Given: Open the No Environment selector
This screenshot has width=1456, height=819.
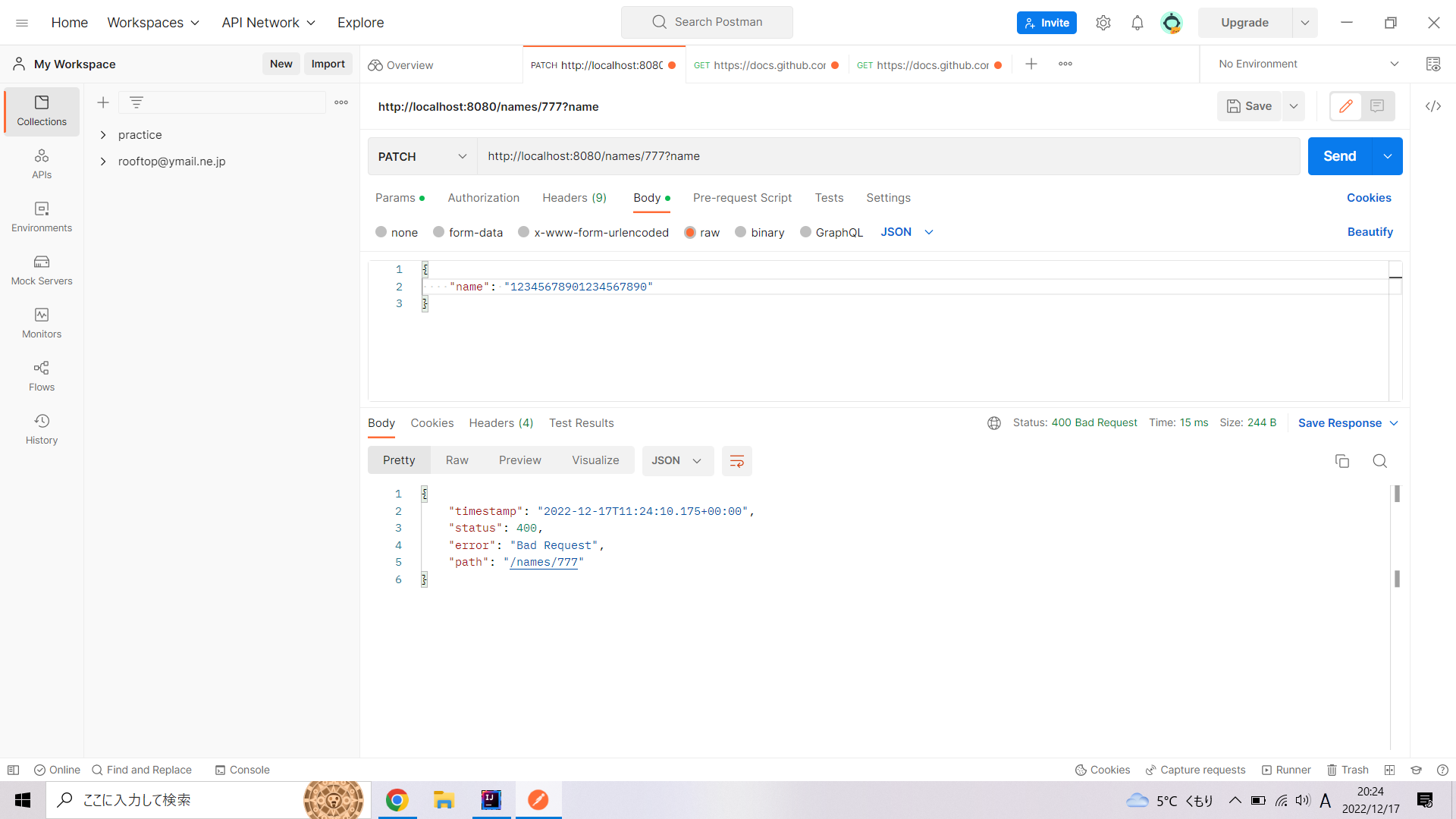Looking at the screenshot, I should point(1304,64).
